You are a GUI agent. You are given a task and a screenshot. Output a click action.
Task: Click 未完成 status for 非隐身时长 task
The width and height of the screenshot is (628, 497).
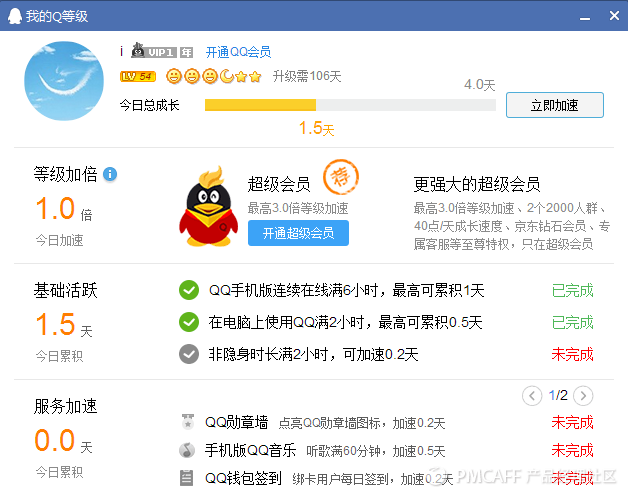pos(572,354)
